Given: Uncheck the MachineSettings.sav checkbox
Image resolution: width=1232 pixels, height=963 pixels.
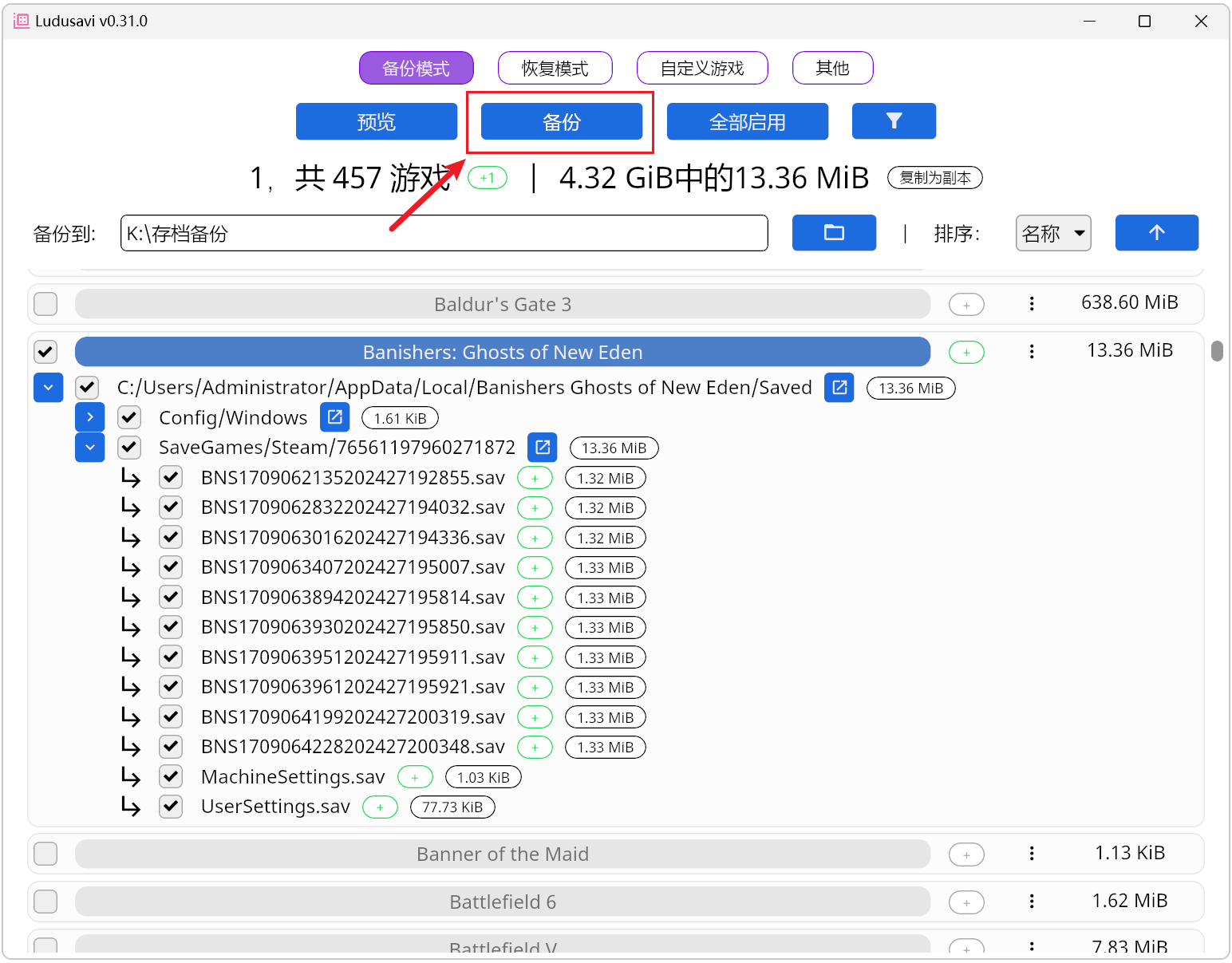Looking at the screenshot, I should tap(171, 776).
